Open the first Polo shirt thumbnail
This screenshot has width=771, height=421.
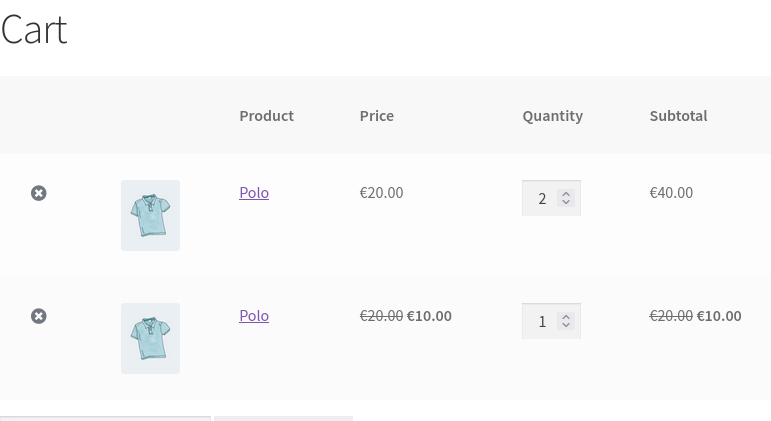pyautogui.click(x=150, y=215)
